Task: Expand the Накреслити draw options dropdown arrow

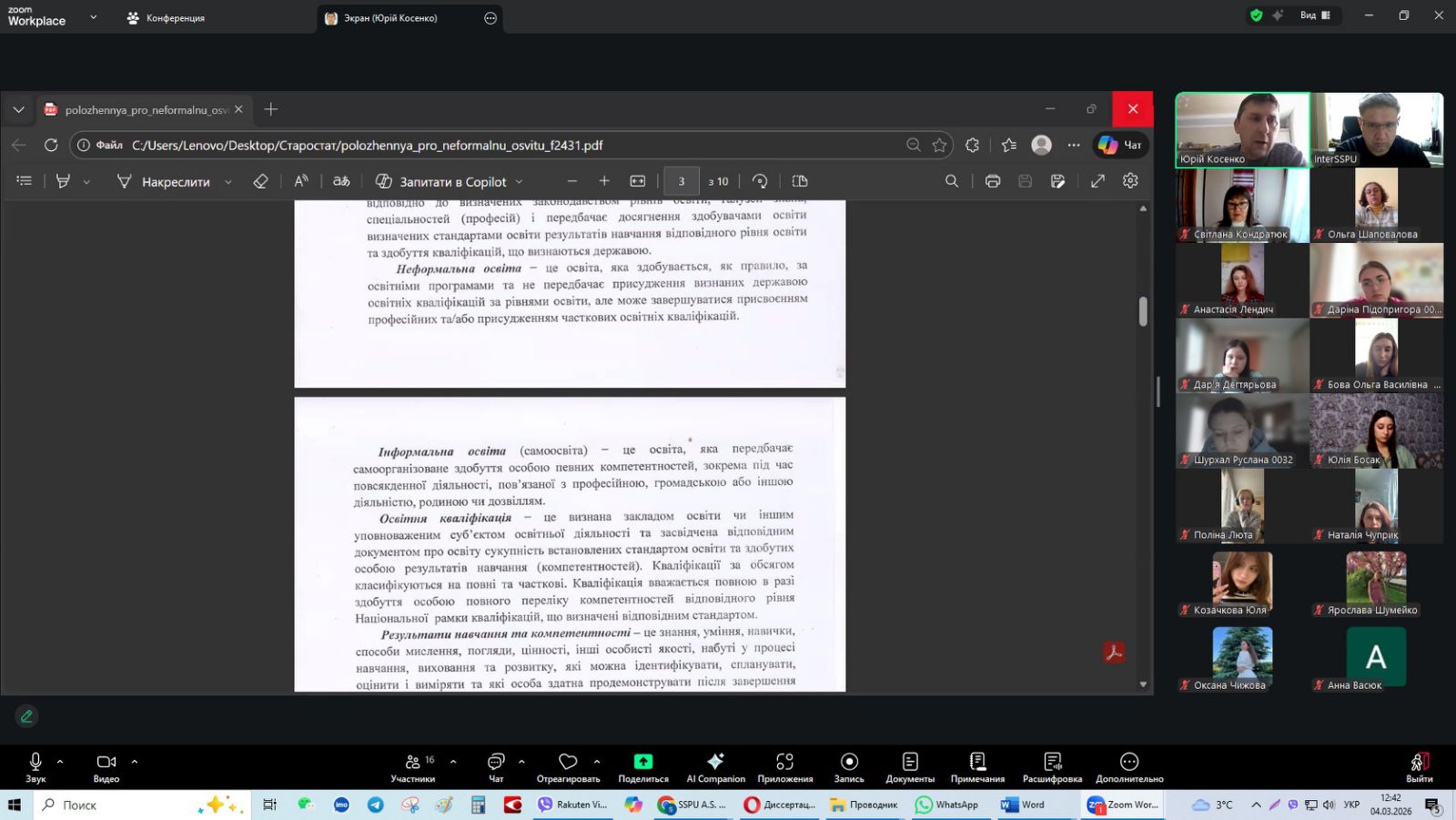Action: pos(228,182)
